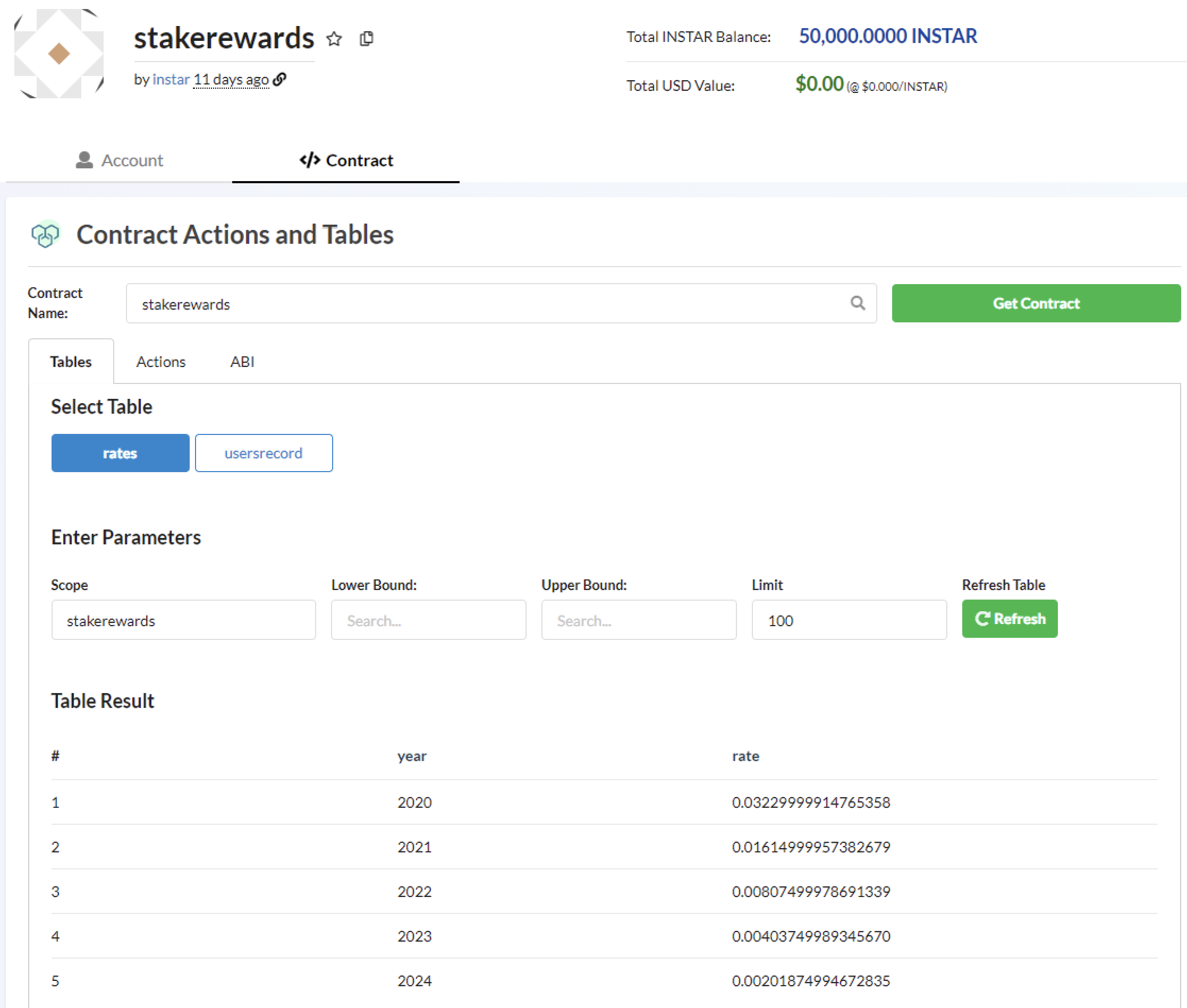Click the rate 0.00807499978691339
1187x1008 pixels.
(x=811, y=892)
